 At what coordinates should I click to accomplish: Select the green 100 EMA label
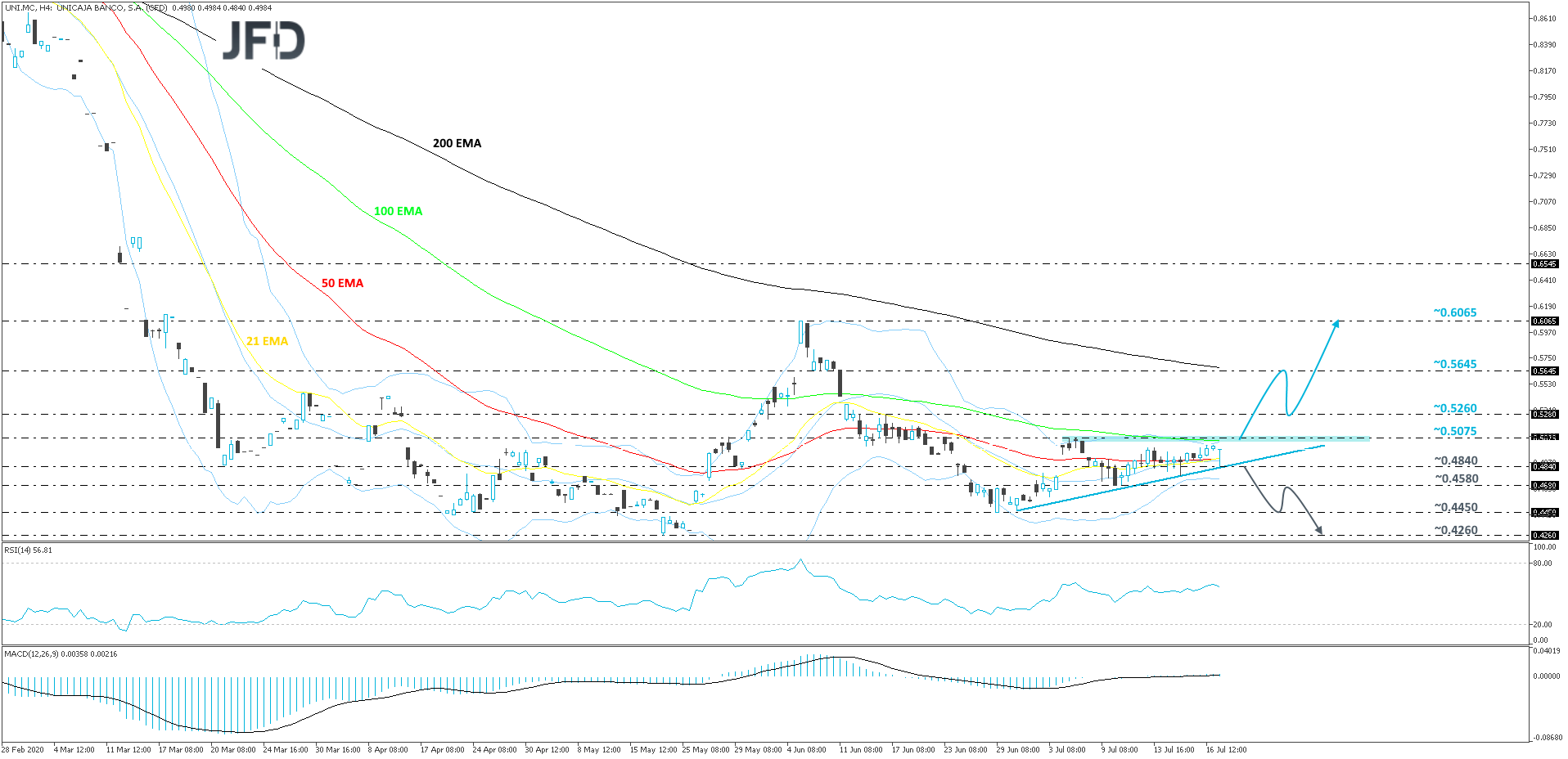point(398,211)
